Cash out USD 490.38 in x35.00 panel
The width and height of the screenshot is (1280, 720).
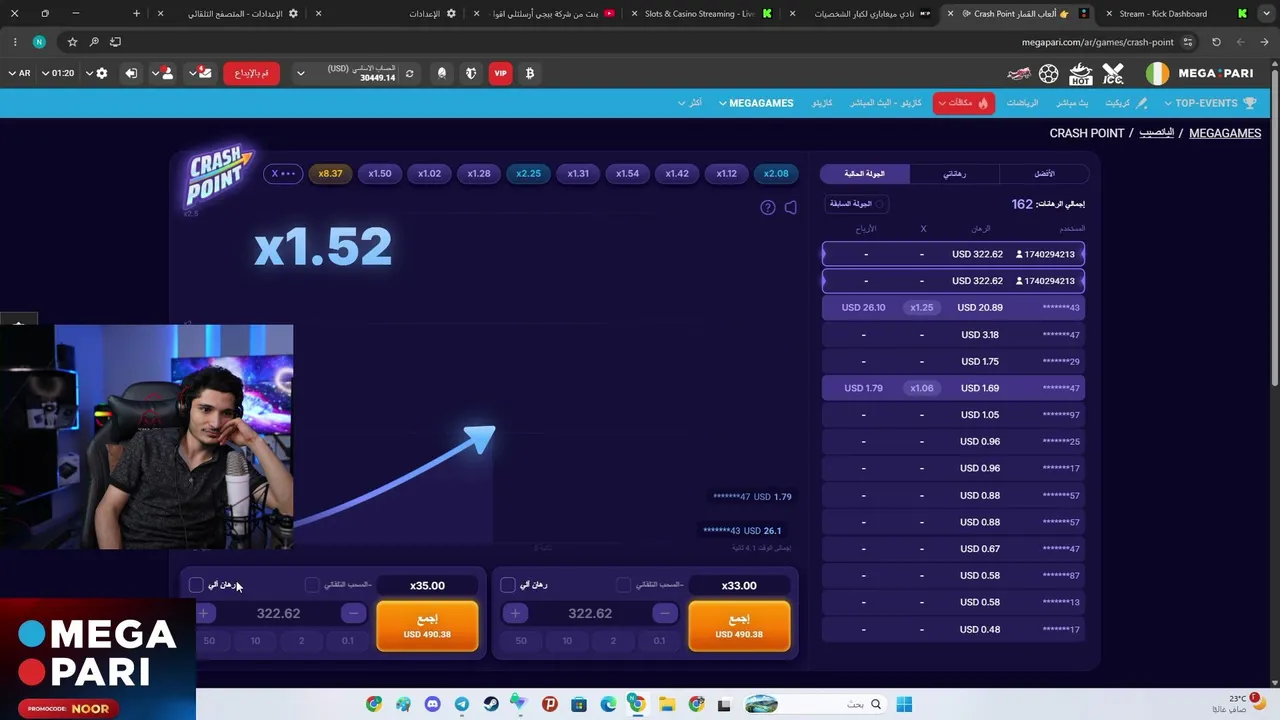pos(427,626)
